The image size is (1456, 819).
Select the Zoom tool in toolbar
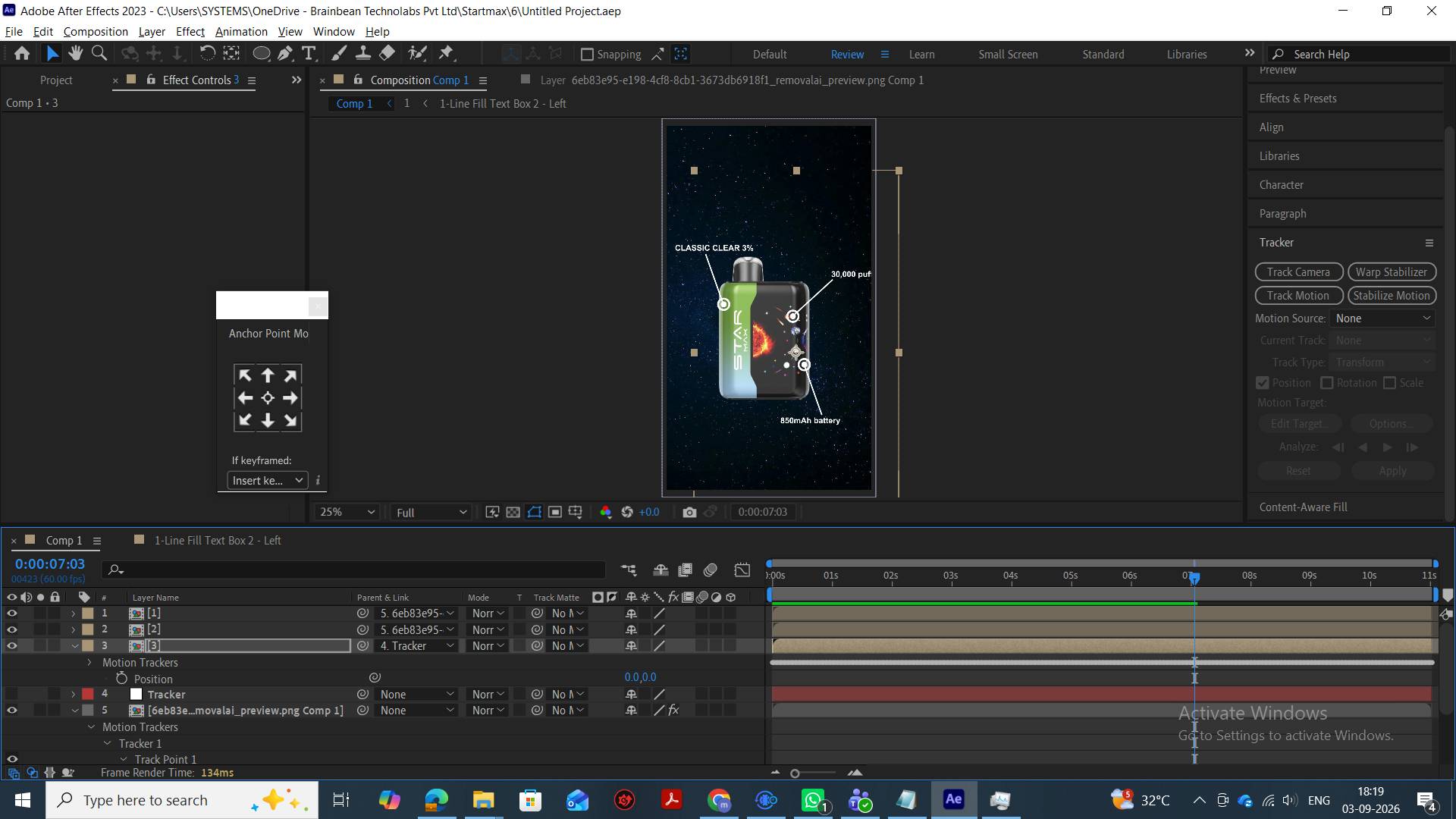tap(99, 53)
